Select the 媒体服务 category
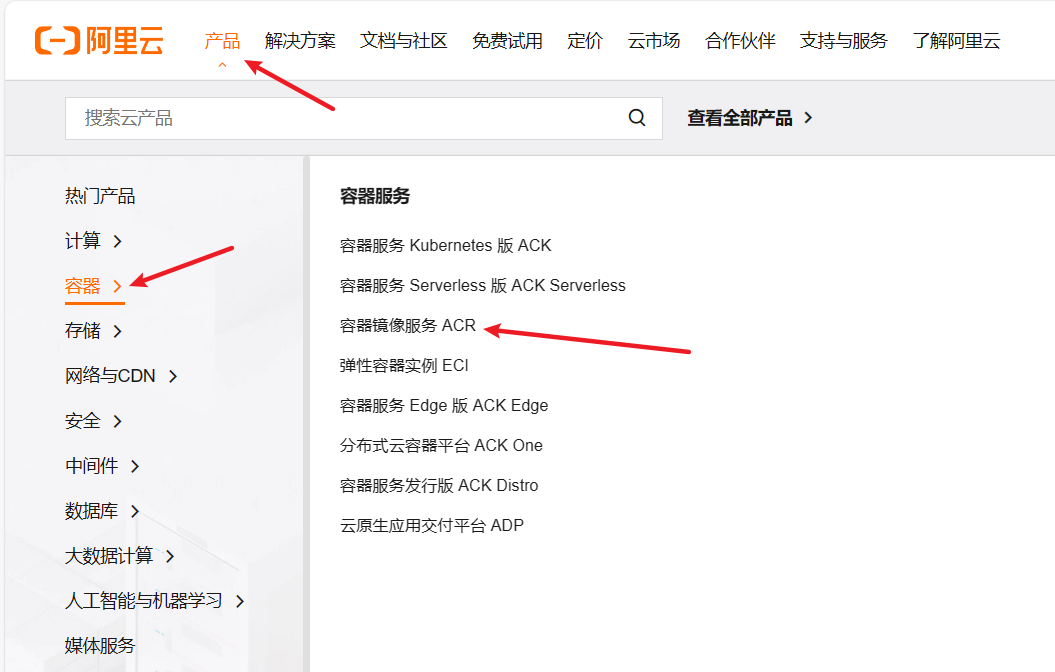The height and width of the screenshot is (672, 1055). coord(100,646)
